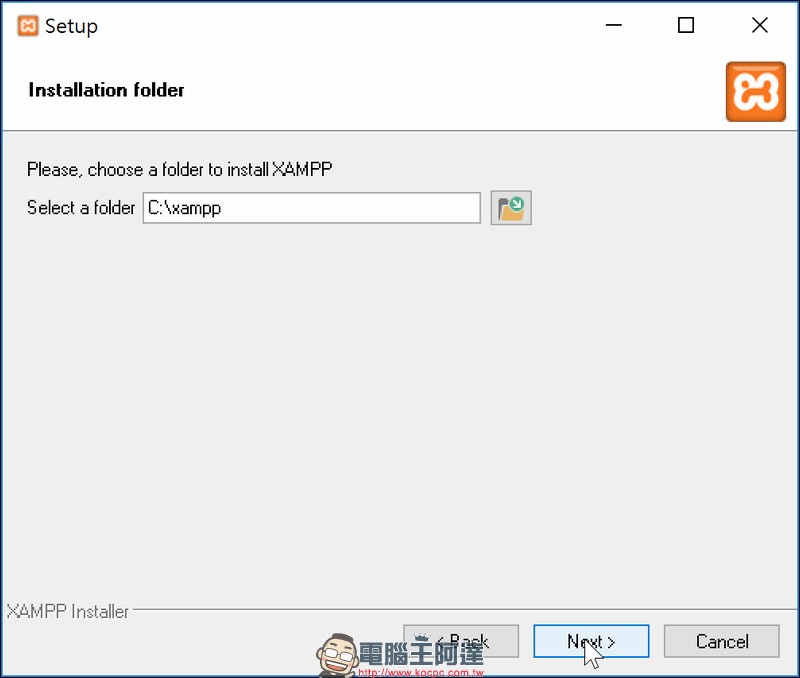
Task: Close the Setup window
Action: tap(760, 25)
